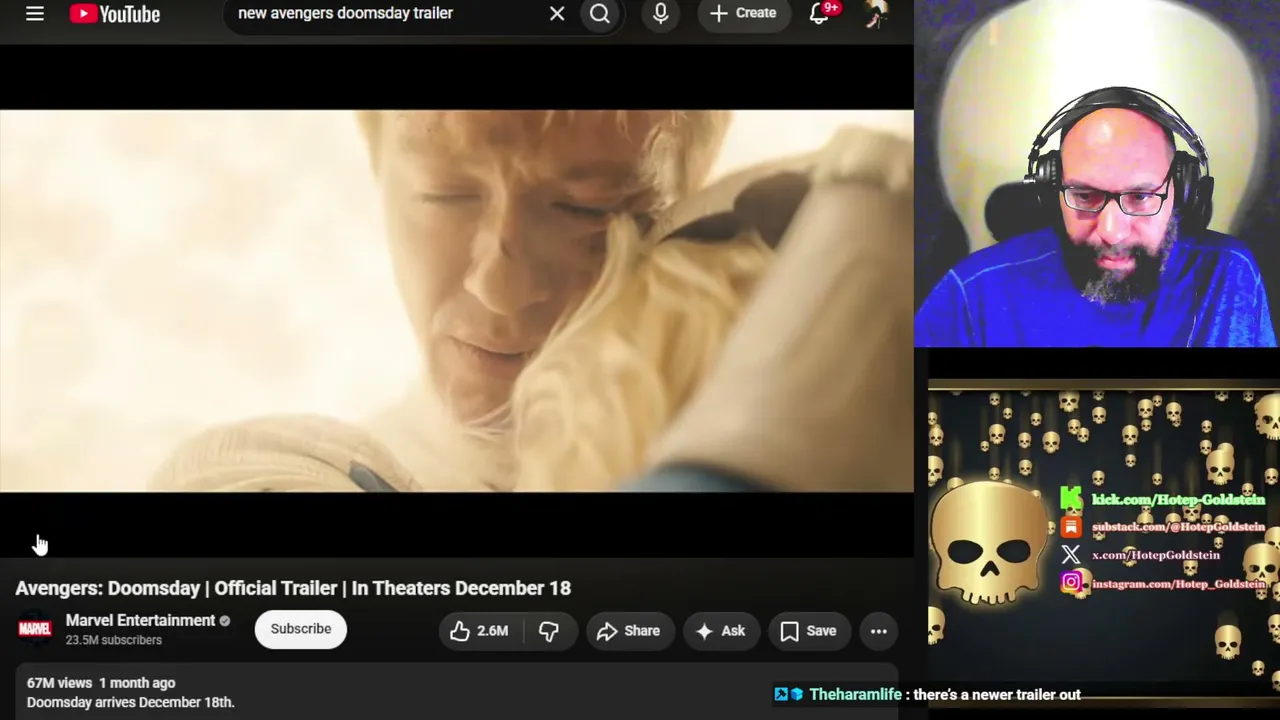Click the instagram.com/Hotep_Goldstein text
This screenshot has width=1280, height=720.
(x=1179, y=583)
